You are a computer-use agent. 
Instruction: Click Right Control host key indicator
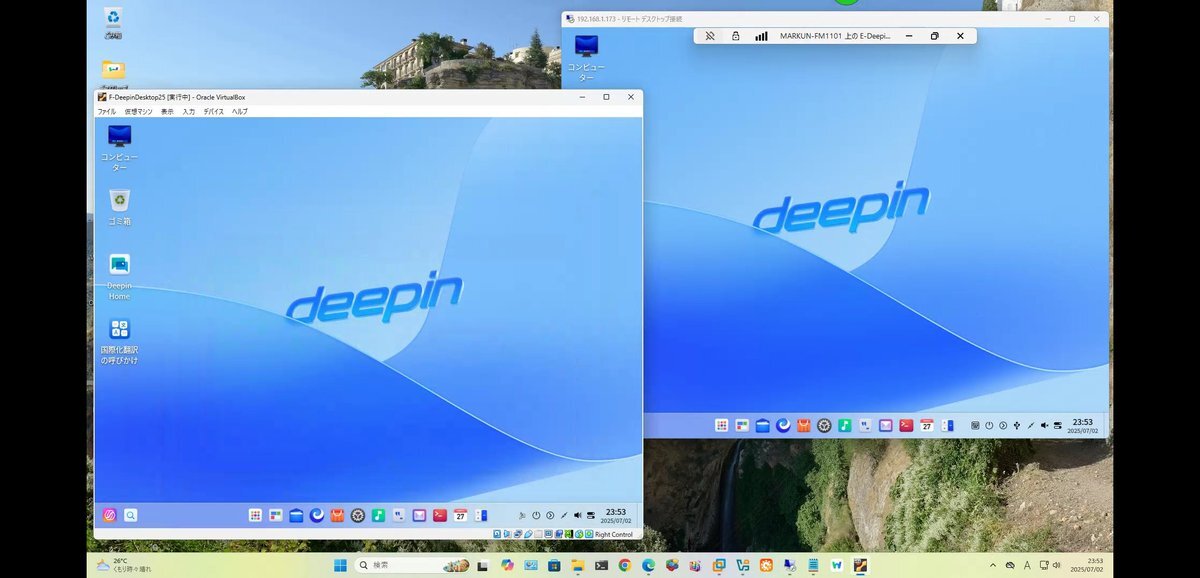click(x=614, y=534)
